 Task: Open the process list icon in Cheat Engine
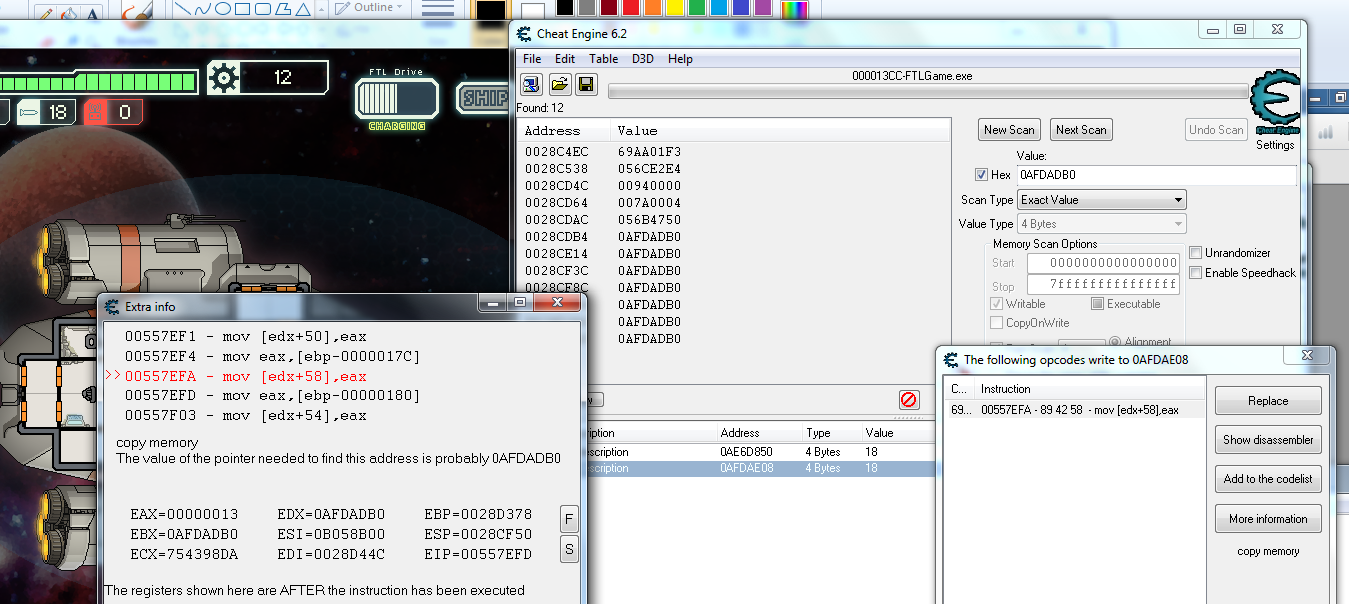pos(531,84)
